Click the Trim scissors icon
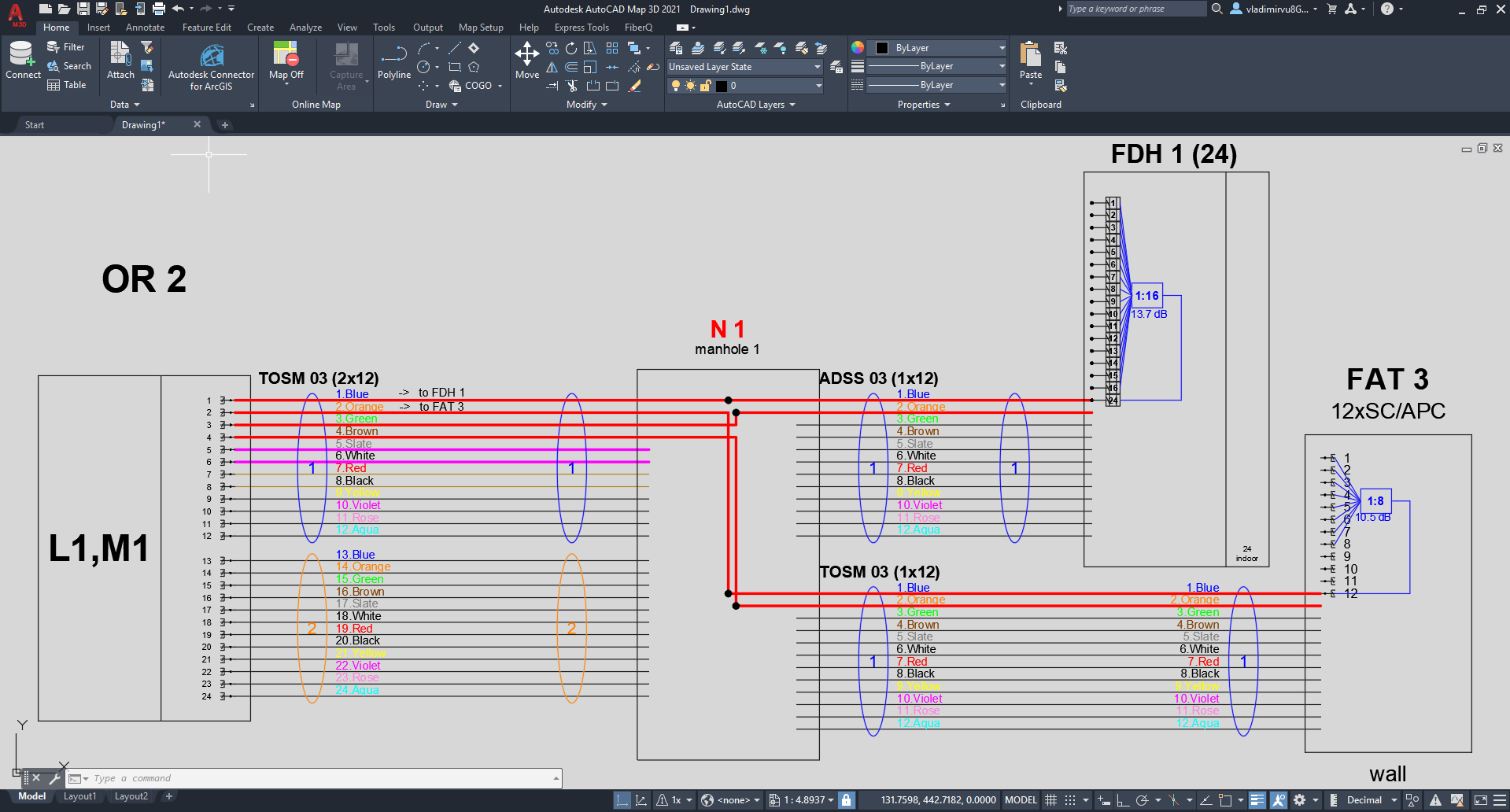The image size is (1510, 812). click(571, 86)
